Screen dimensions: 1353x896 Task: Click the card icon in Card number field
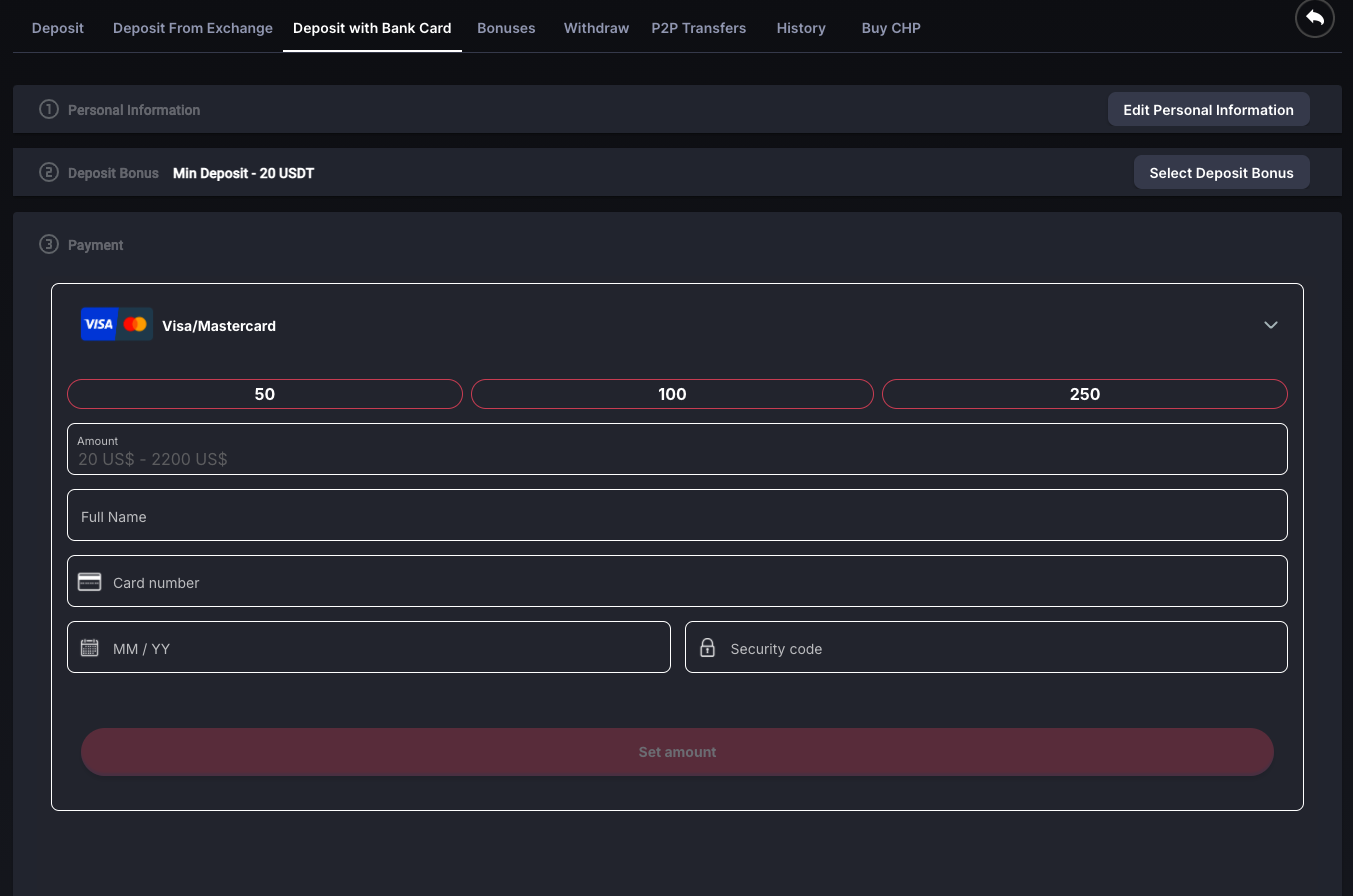(89, 581)
